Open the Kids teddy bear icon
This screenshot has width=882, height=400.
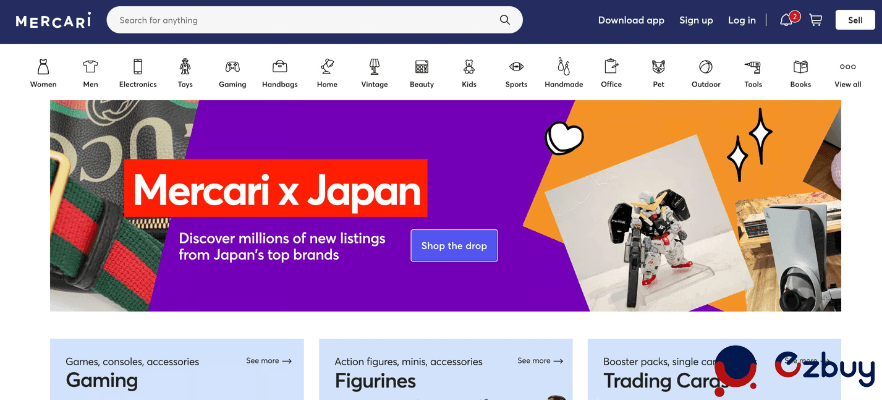click(469, 67)
